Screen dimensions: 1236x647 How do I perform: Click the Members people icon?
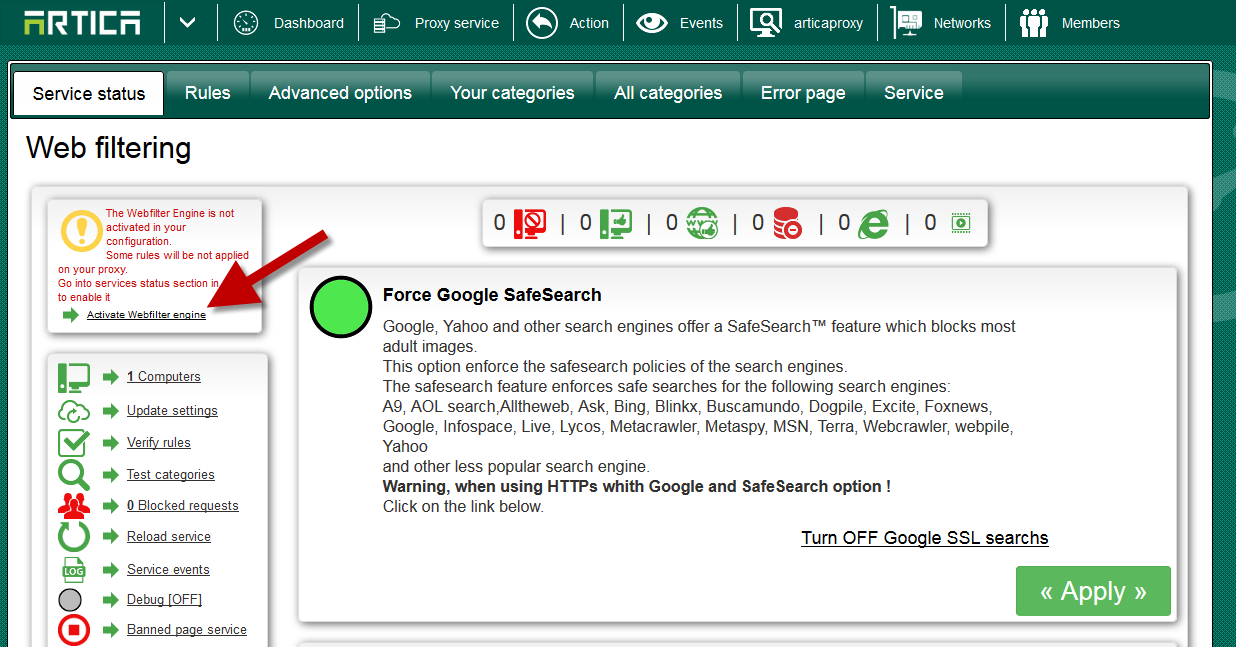pos(1034,23)
